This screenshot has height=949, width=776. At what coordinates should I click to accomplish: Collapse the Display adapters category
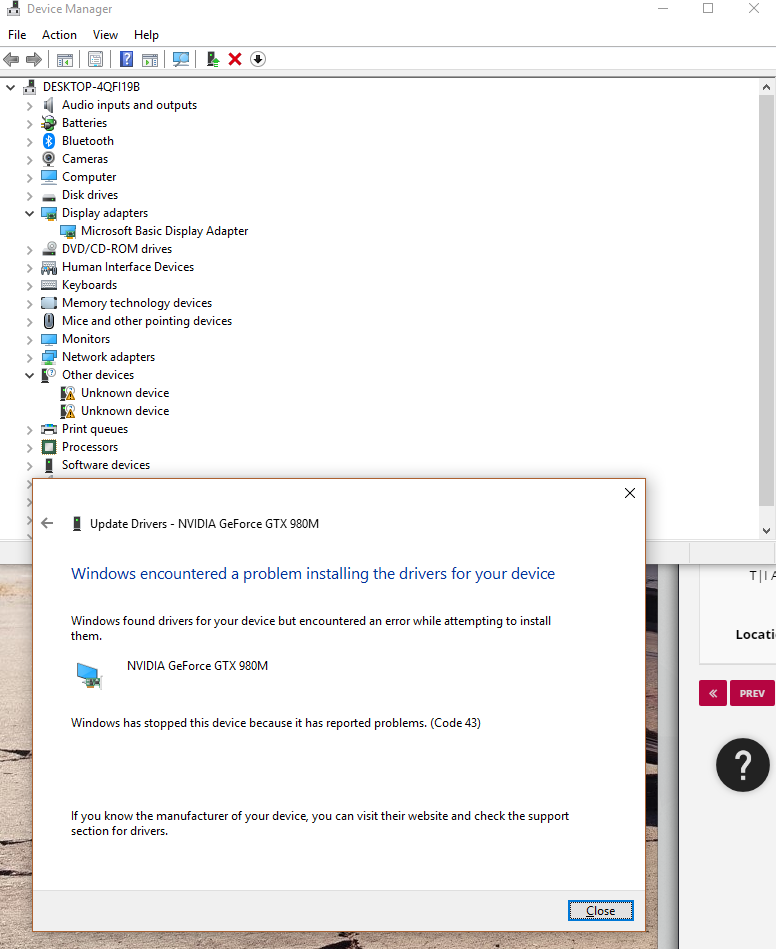pos(29,213)
